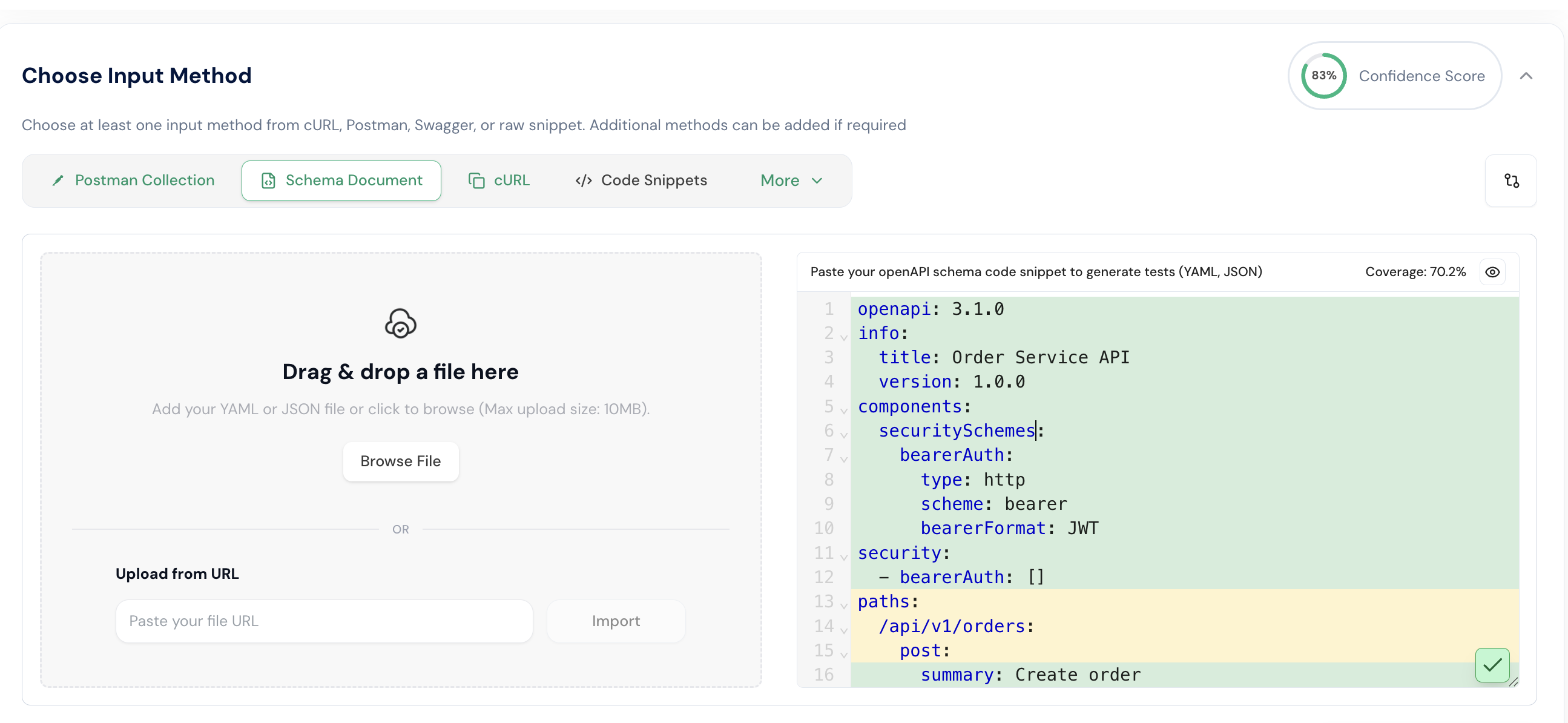Click the Import button

click(x=616, y=621)
